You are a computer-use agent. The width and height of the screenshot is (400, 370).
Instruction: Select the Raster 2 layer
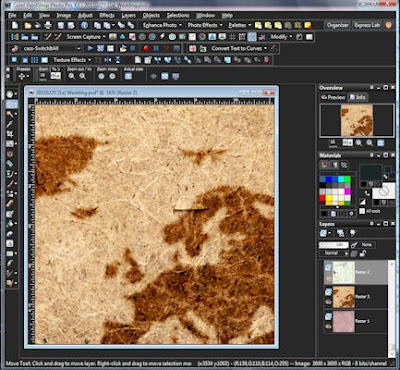(356, 272)
